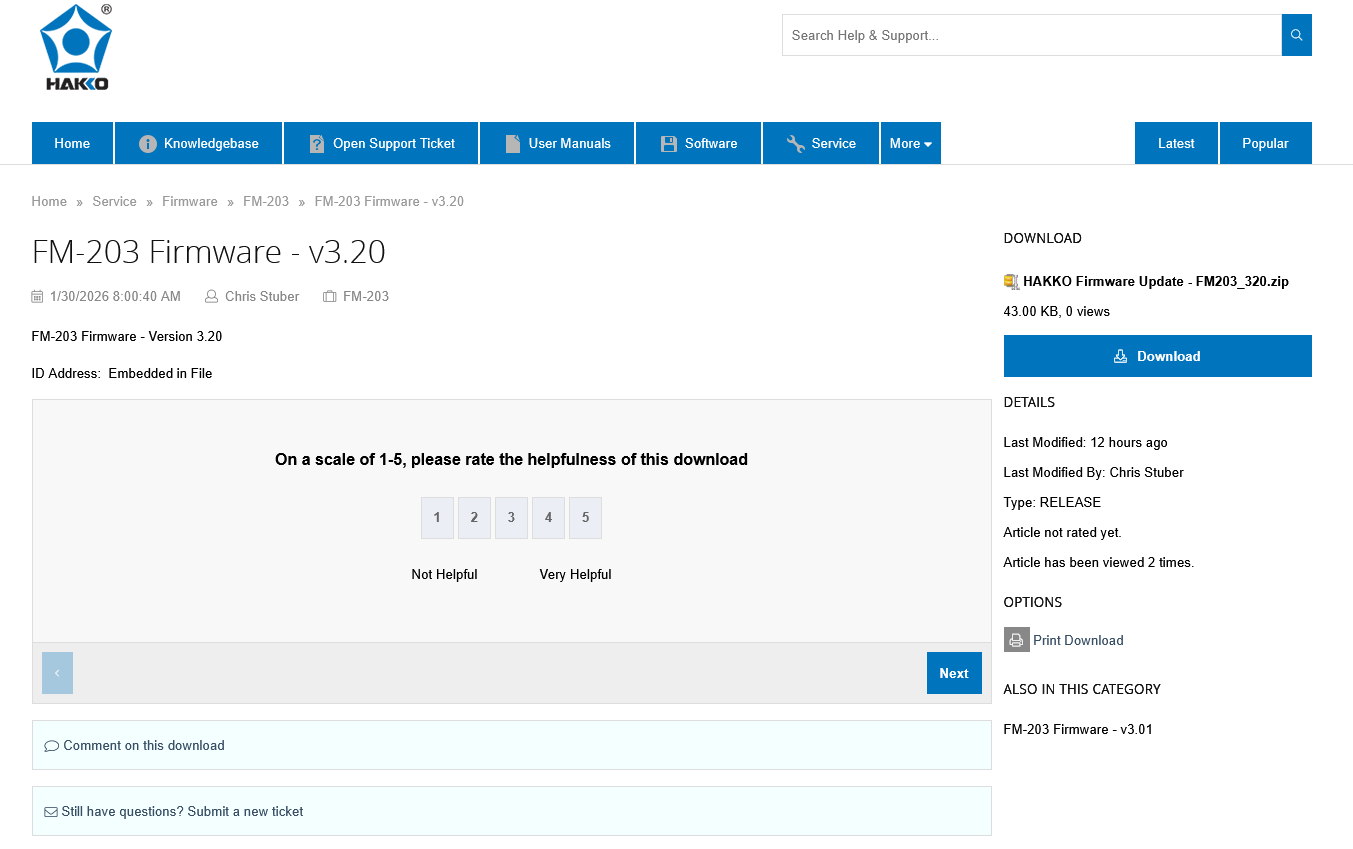Click the User Manuals document icon
1353x849 pixels.
point(513,144)
